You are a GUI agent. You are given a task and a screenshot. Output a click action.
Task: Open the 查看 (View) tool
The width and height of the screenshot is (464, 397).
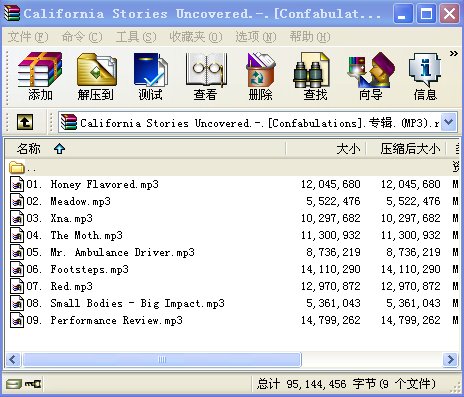[x=205, y=76]
